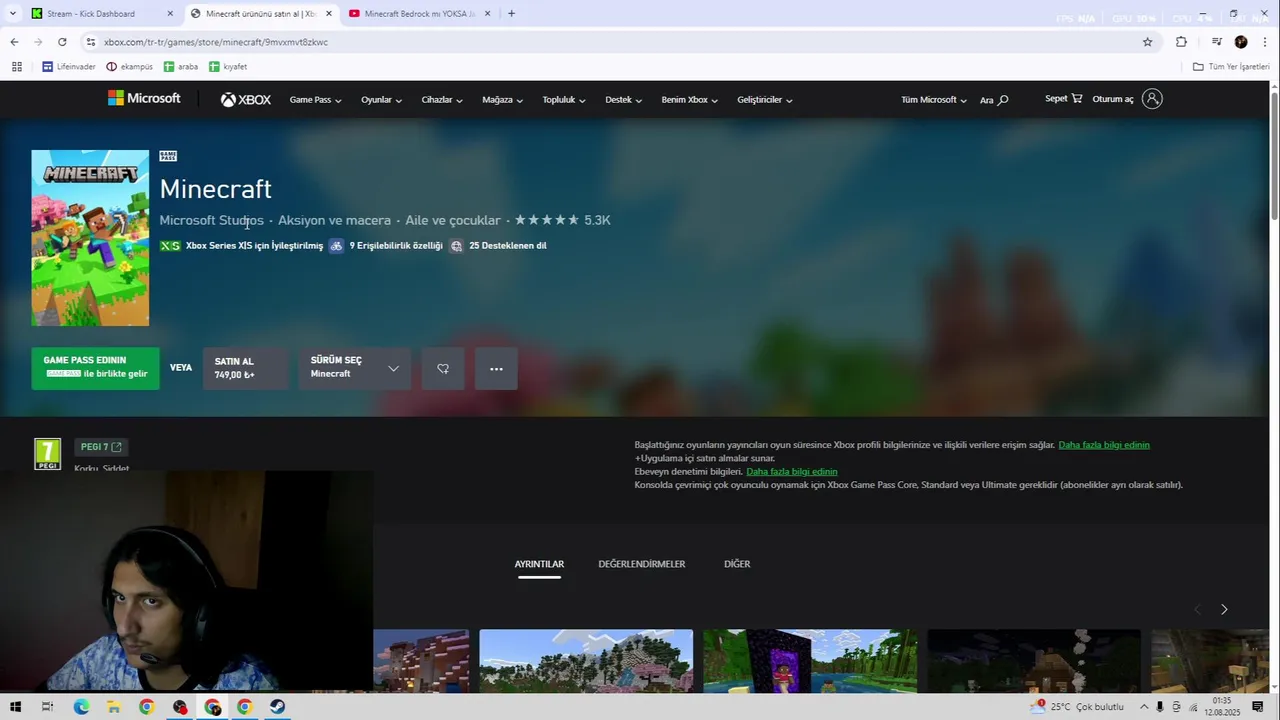Image resolution: width=1280 pixels, height=720 pixels.
Task: Click the Microsoft logo
Action: (x=144, y=98)
